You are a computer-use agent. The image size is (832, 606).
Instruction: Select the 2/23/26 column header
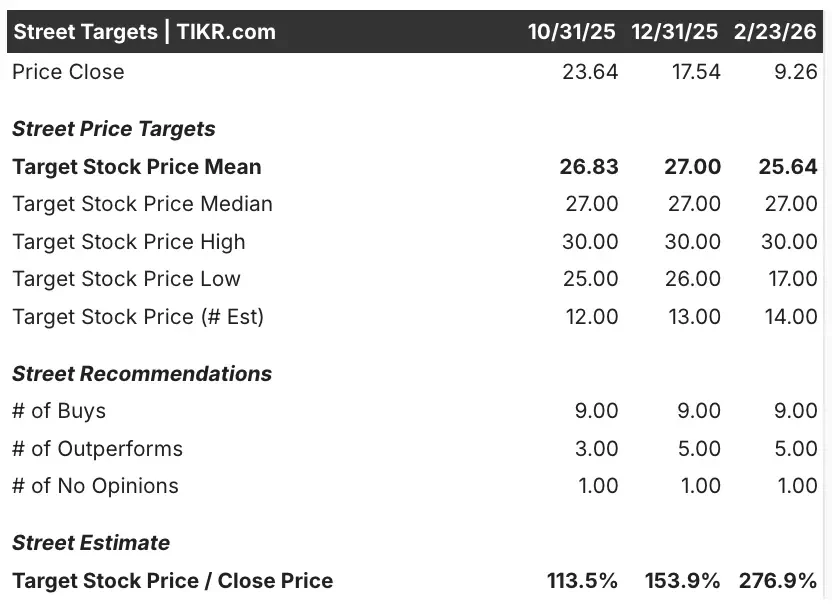point(775,32)
